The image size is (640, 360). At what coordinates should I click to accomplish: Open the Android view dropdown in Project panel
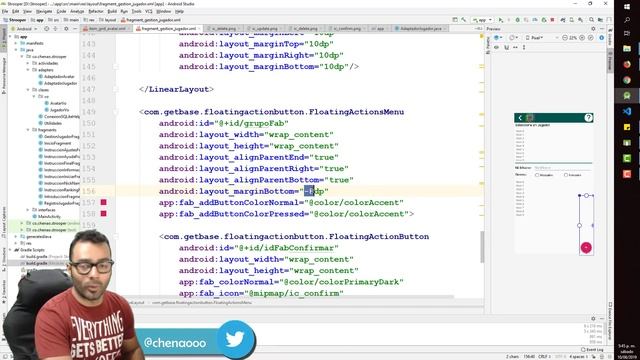point(24,29)
